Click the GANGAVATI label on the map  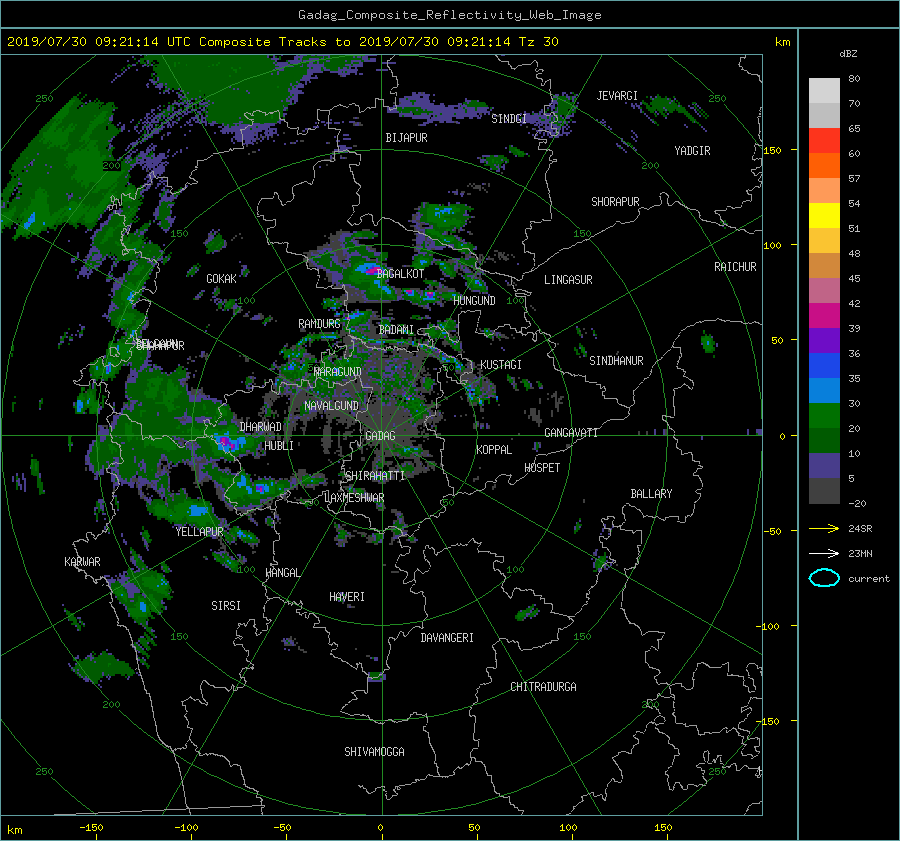click(571, 433)
